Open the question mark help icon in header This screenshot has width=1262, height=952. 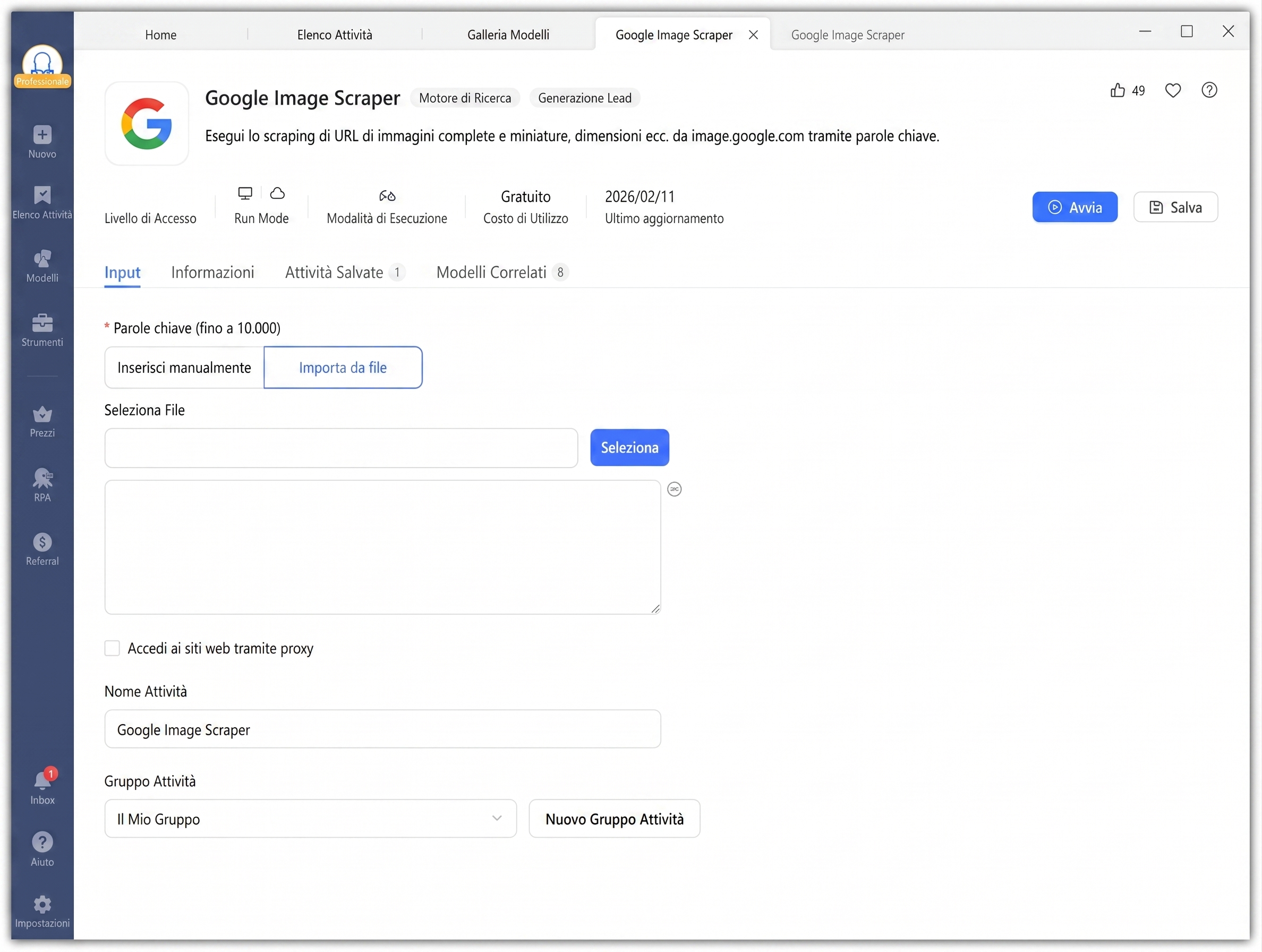point(1209,90)
